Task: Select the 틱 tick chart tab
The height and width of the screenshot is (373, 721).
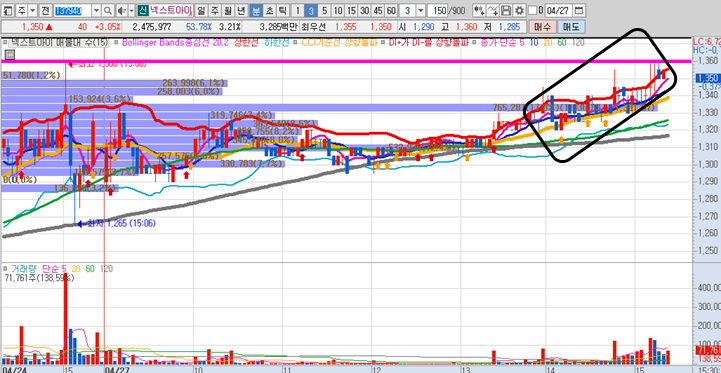Action: [282, 10]
